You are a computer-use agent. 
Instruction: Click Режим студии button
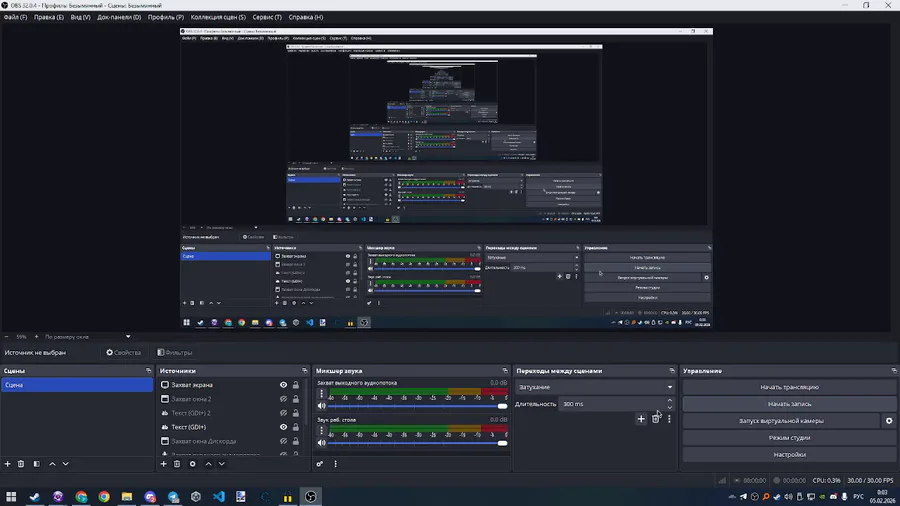[789, 438]
